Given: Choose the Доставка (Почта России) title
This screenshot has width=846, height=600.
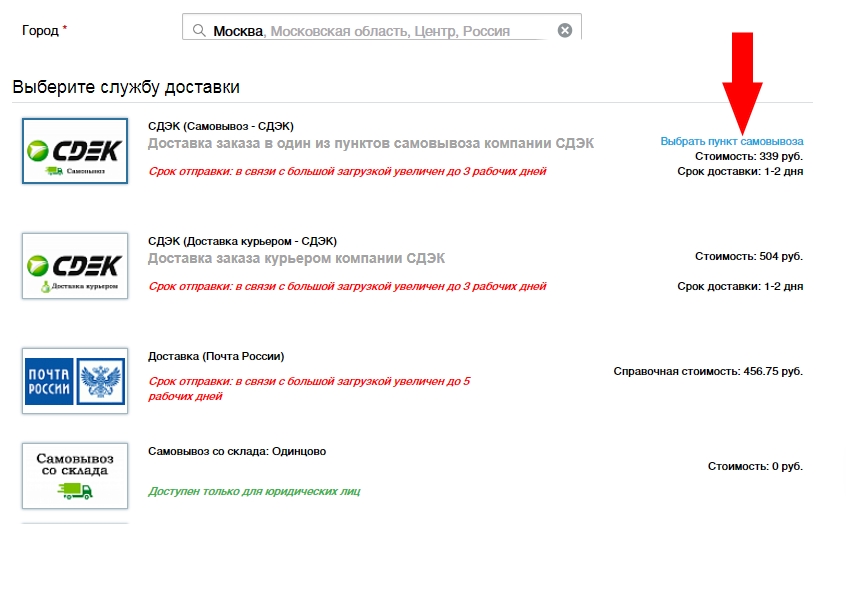Looking at the screenshot, I should click(216, 356).
